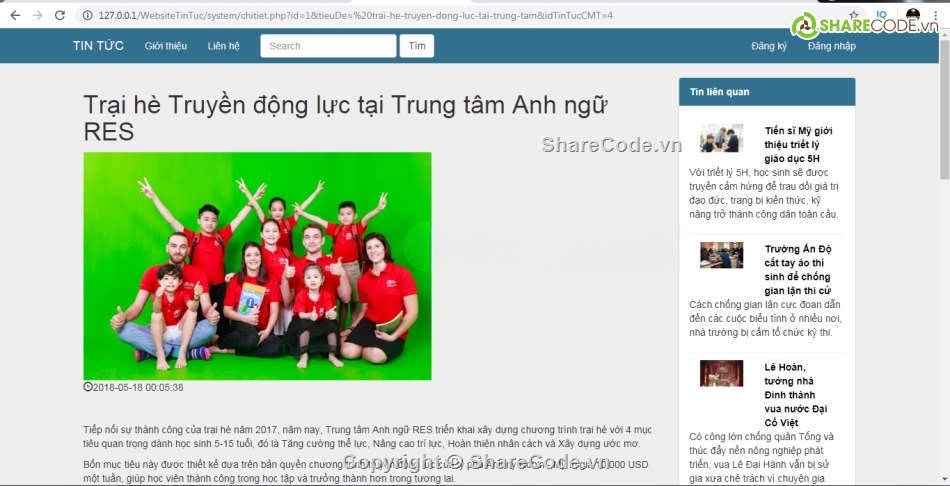Click the browser profile avatar icon
This screenshot has width=950, height=486.
tap(912, 15)
